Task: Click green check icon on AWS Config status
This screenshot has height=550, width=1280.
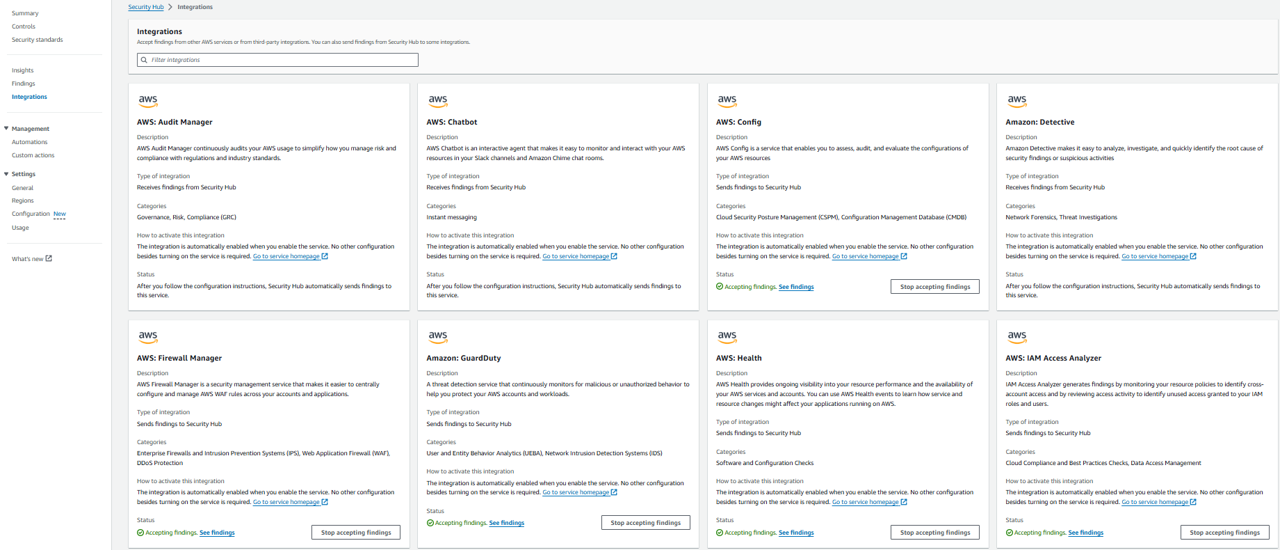Action: coord(720,287)
